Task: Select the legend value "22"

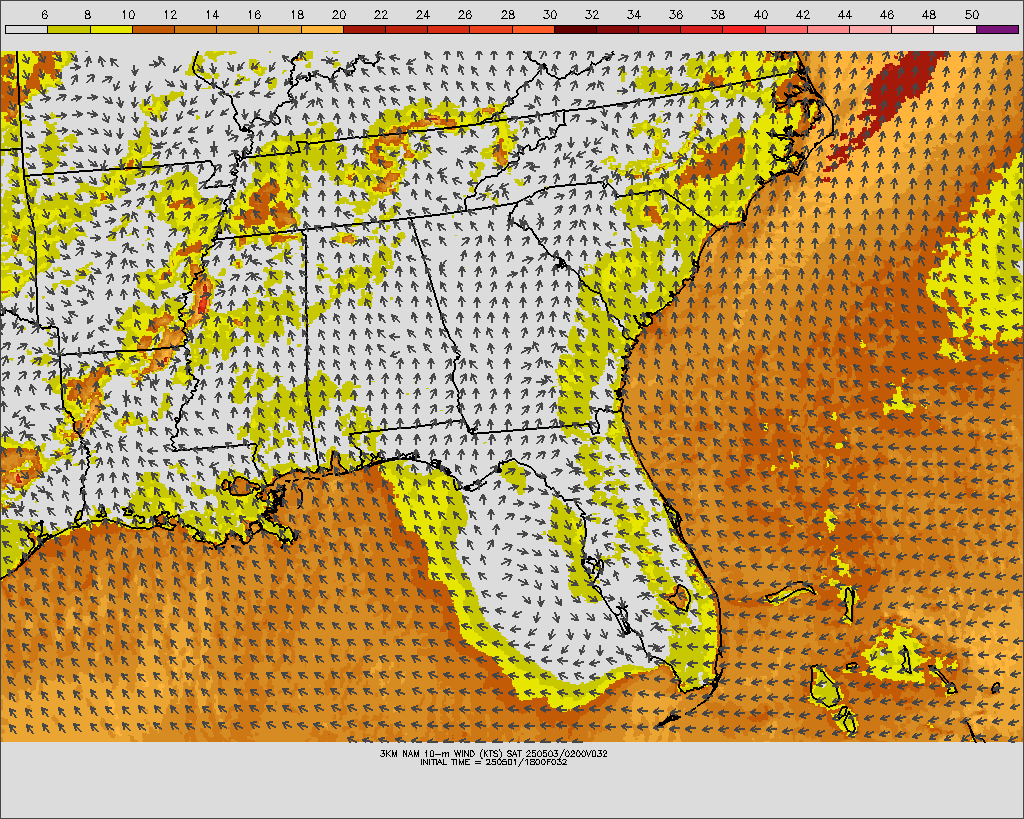Action: click(381, 15)
